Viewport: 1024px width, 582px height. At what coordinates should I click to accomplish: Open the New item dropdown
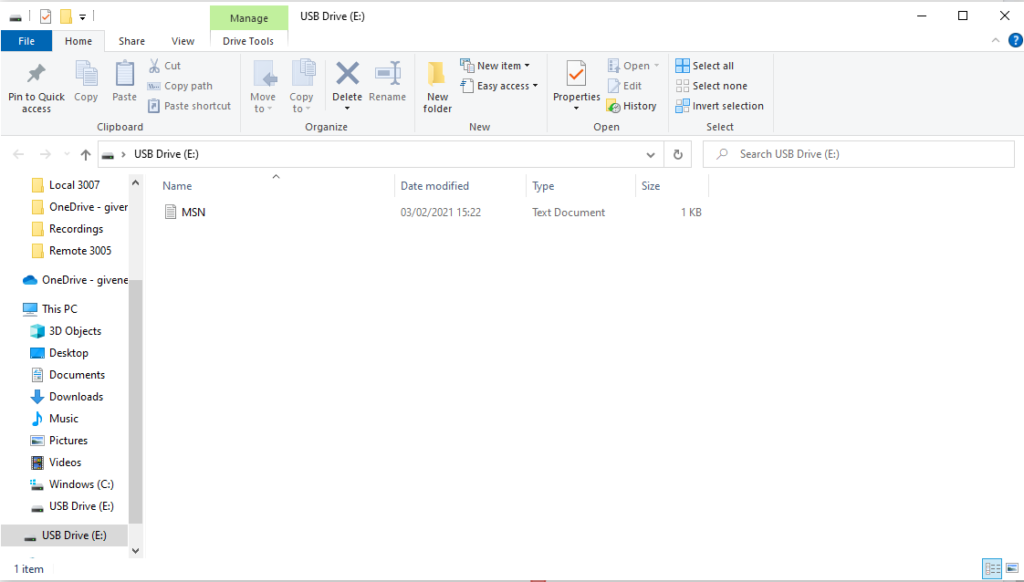[x=495, y=66]
